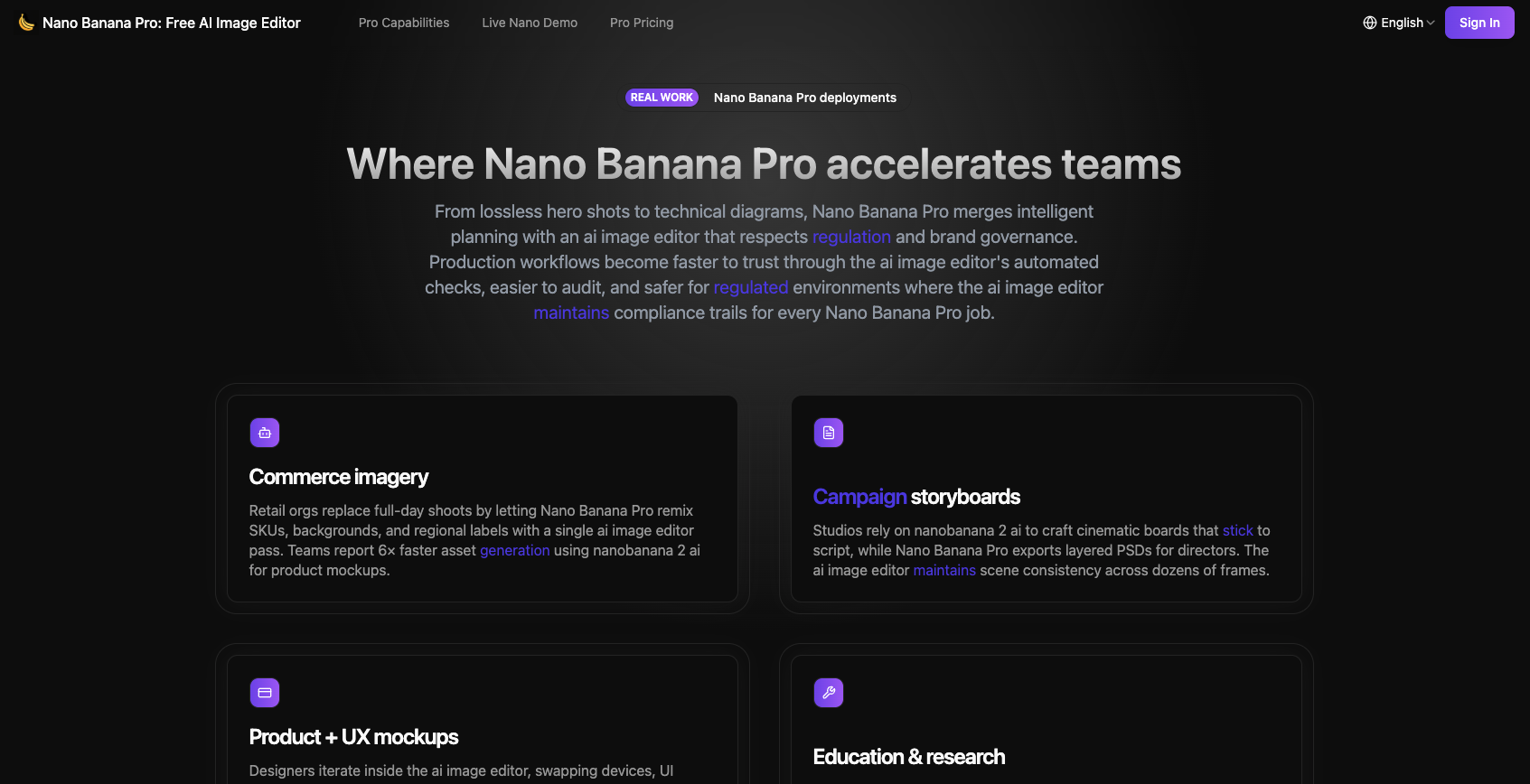Screen dimensions: 1530x784
Task: Click the regulated link in the description
Action: click(750, 287)
